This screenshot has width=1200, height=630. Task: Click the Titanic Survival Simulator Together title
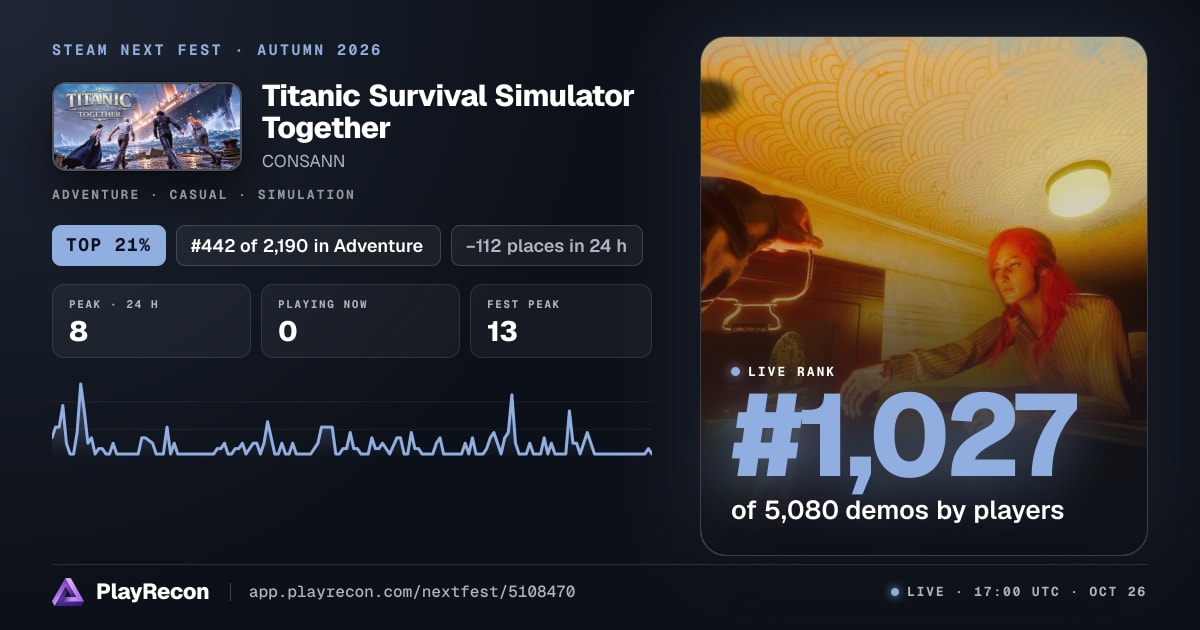tap(448, 112)
